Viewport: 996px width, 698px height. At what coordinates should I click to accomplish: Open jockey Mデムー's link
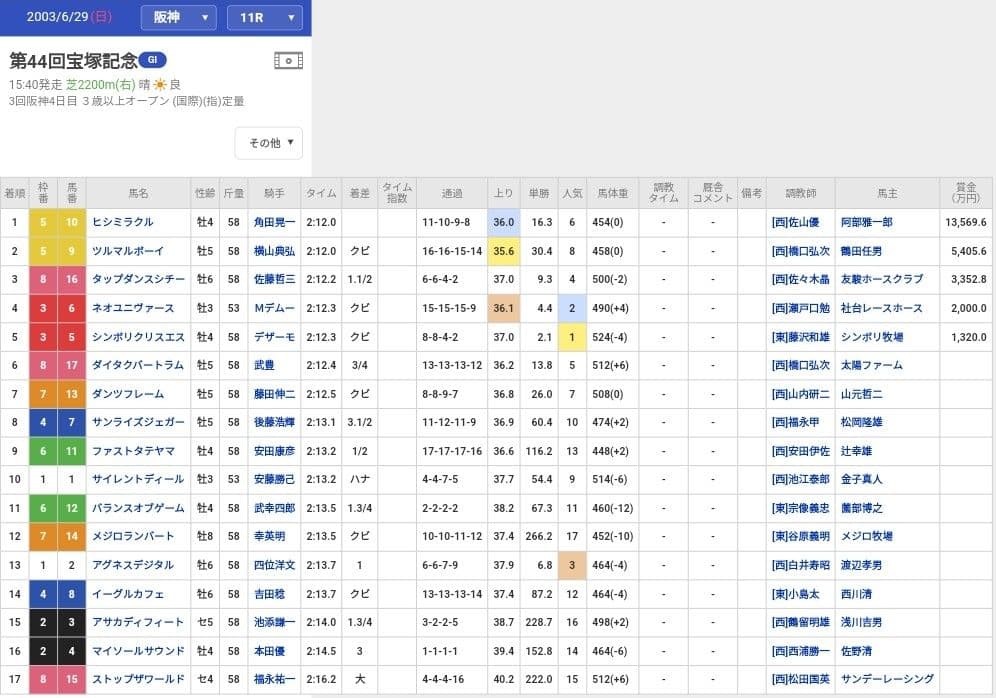[274, 308]
